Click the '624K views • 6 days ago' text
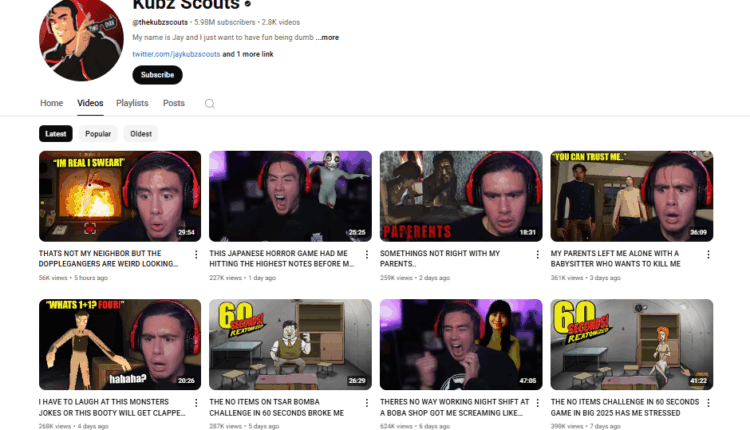Screen dimensions: 750x430 tap(415, 426)
